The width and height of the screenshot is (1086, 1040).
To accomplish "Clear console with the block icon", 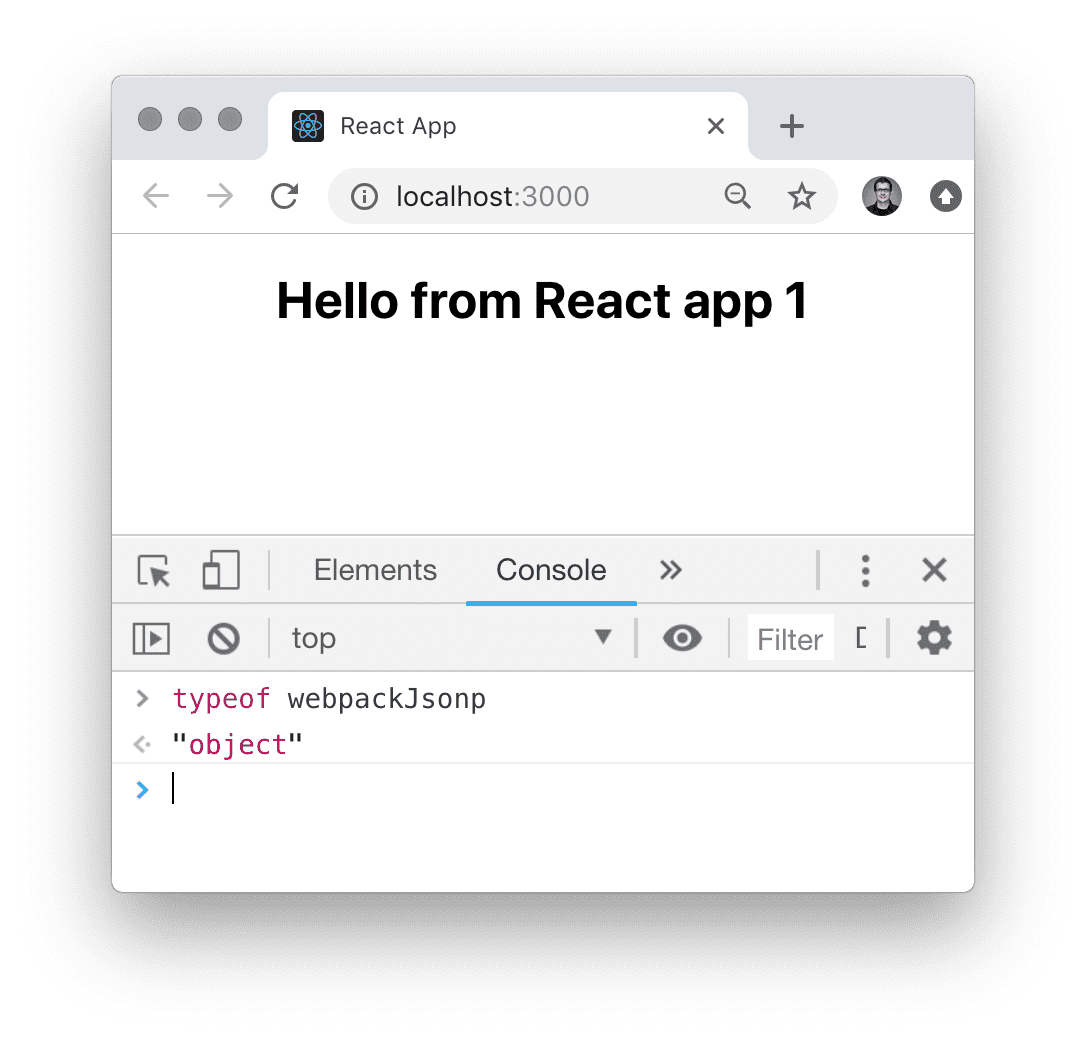I will tap(223, 638).
